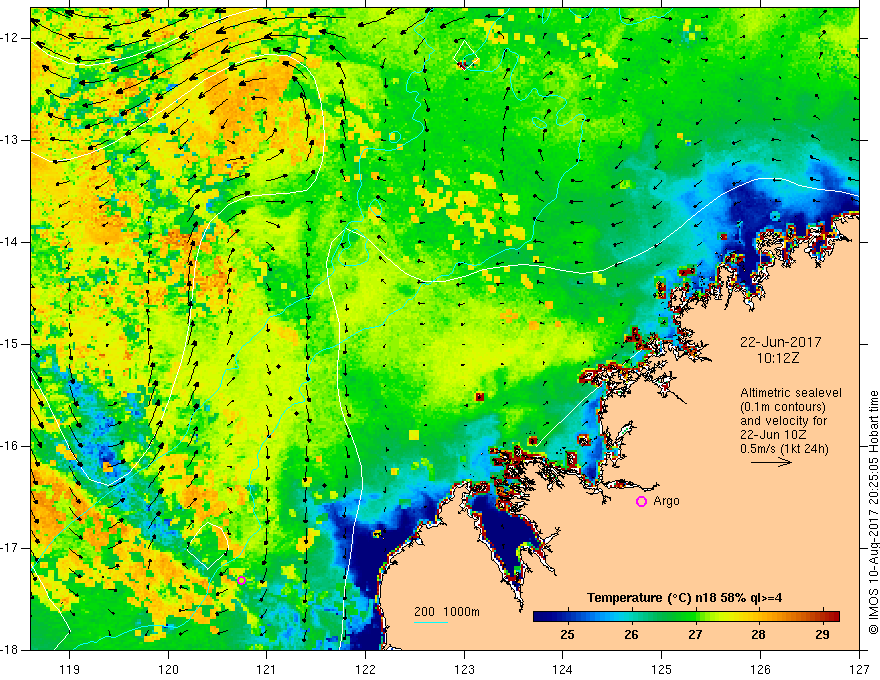Screen dimensions: 880x680
Task: Click the colorbar label '27'
Action: pyautogui.click(x=695, y=635)
